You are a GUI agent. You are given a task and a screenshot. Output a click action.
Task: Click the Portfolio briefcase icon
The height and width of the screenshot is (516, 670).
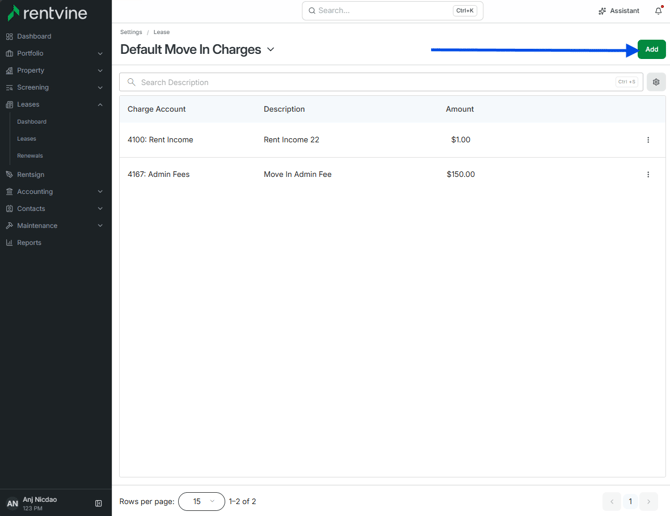pos(9,53)
